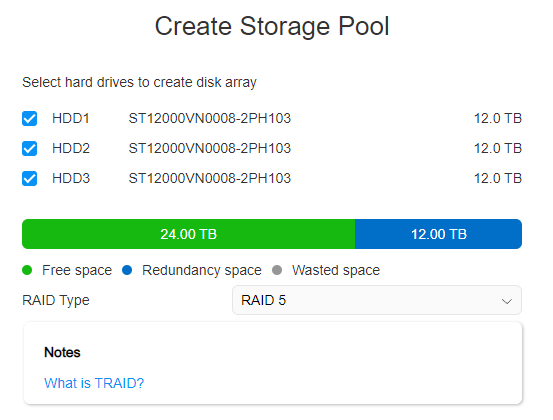Screen dimensions: 553x420
Task: Click the gray Wasted space legend dot
Action: [x=277, y=270]
